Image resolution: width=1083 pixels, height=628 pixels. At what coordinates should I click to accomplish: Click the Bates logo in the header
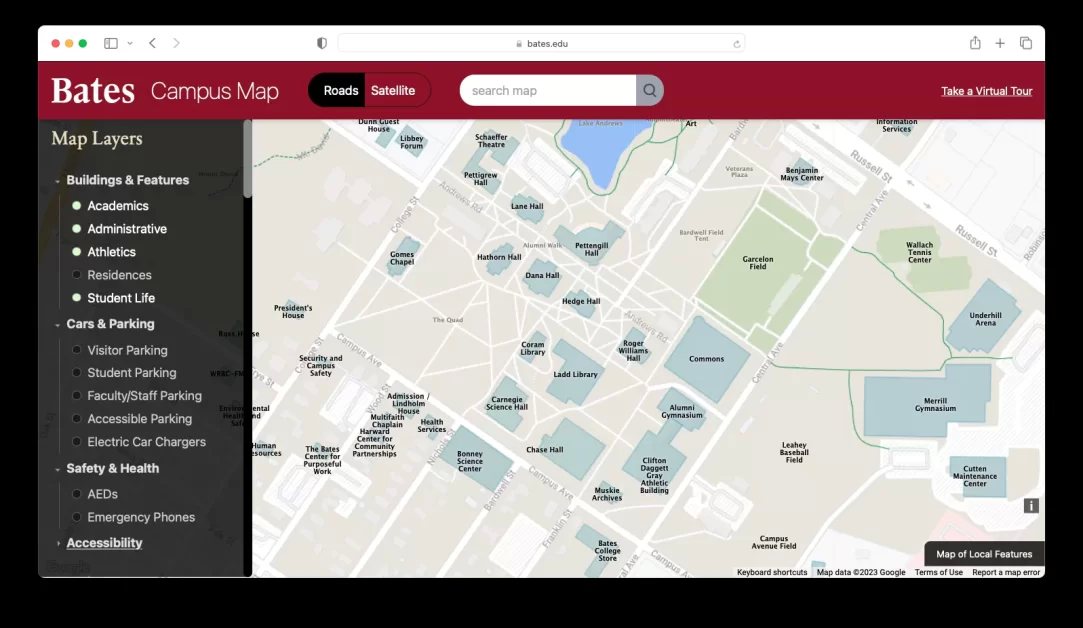(x=91, y=90)
